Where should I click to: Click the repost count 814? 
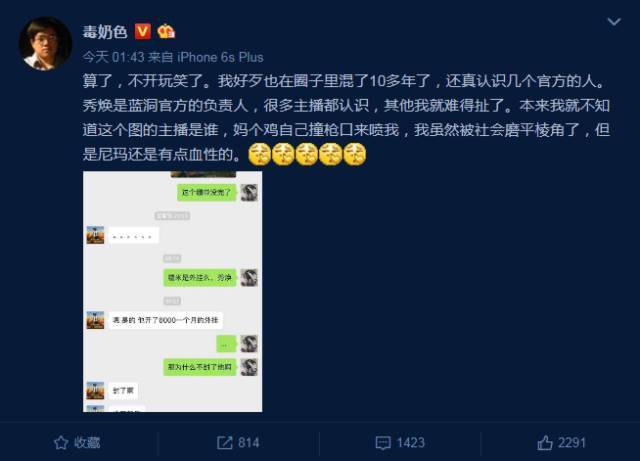click(x=249, y=443)
